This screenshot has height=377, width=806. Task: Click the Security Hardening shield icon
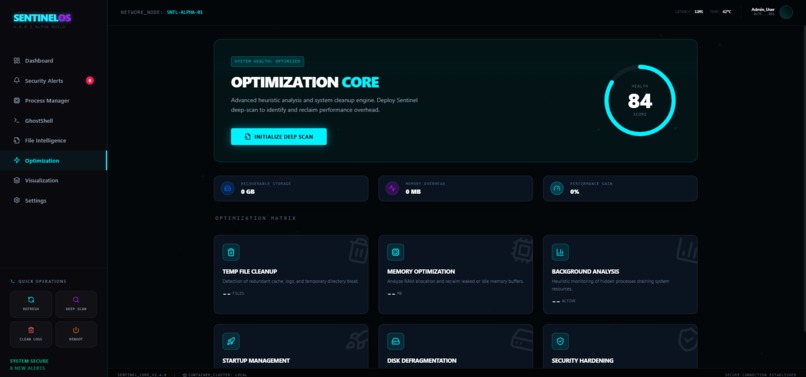pos(560,341)
